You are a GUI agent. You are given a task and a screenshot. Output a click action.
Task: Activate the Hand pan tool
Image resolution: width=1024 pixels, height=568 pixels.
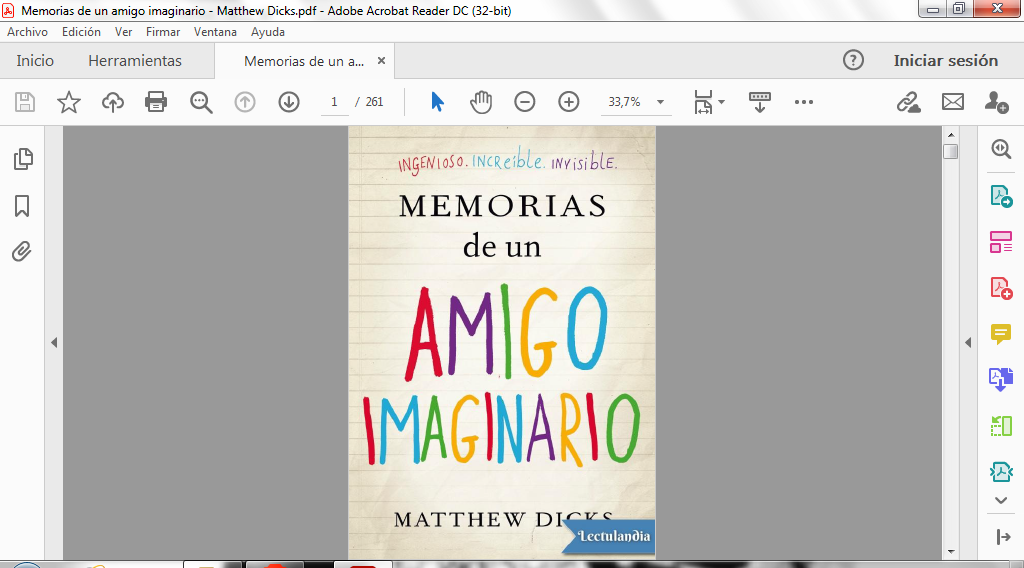coord(481,102)
